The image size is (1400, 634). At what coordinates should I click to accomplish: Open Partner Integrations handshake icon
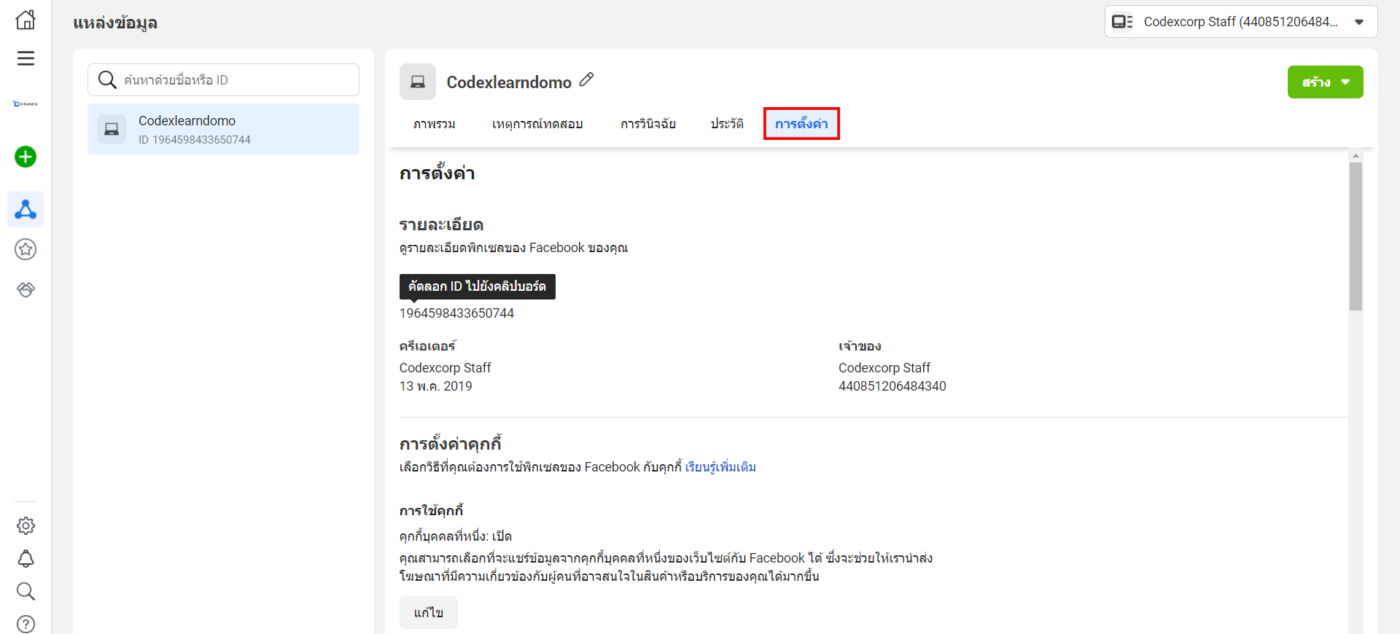26,289
